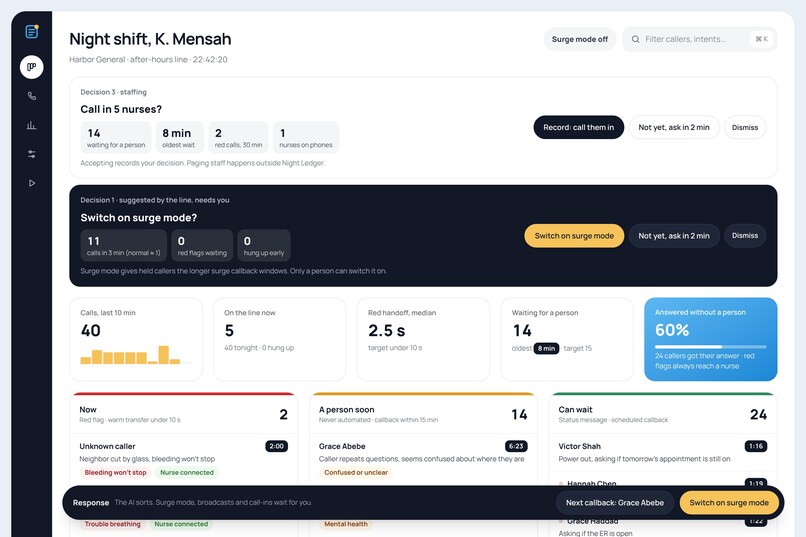The height and width of the screenshot is (537, 806).
Task: Click Not yet, ask in 2 min for surge mode
Action: 674,236
